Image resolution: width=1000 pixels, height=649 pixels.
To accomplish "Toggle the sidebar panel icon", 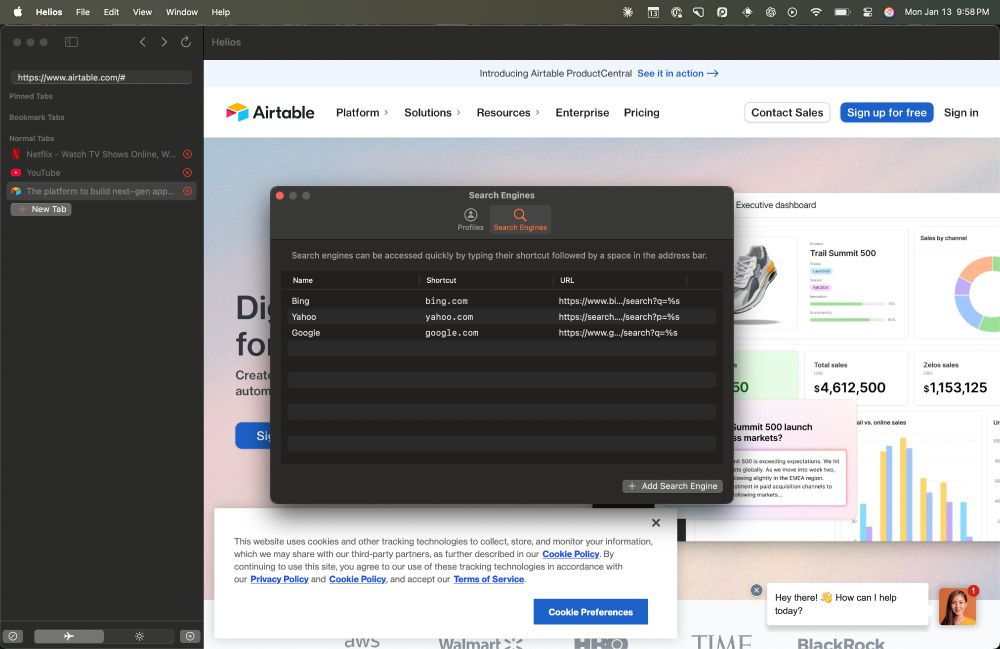I will [x=71, y=42].
